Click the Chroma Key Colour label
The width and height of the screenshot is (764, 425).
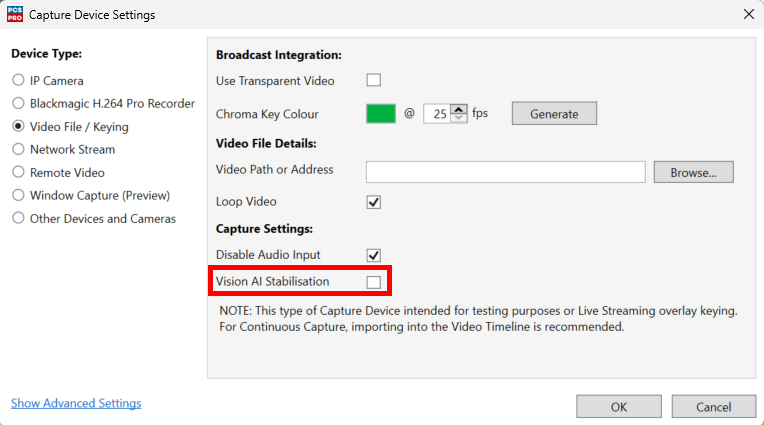tap(267, 114)
